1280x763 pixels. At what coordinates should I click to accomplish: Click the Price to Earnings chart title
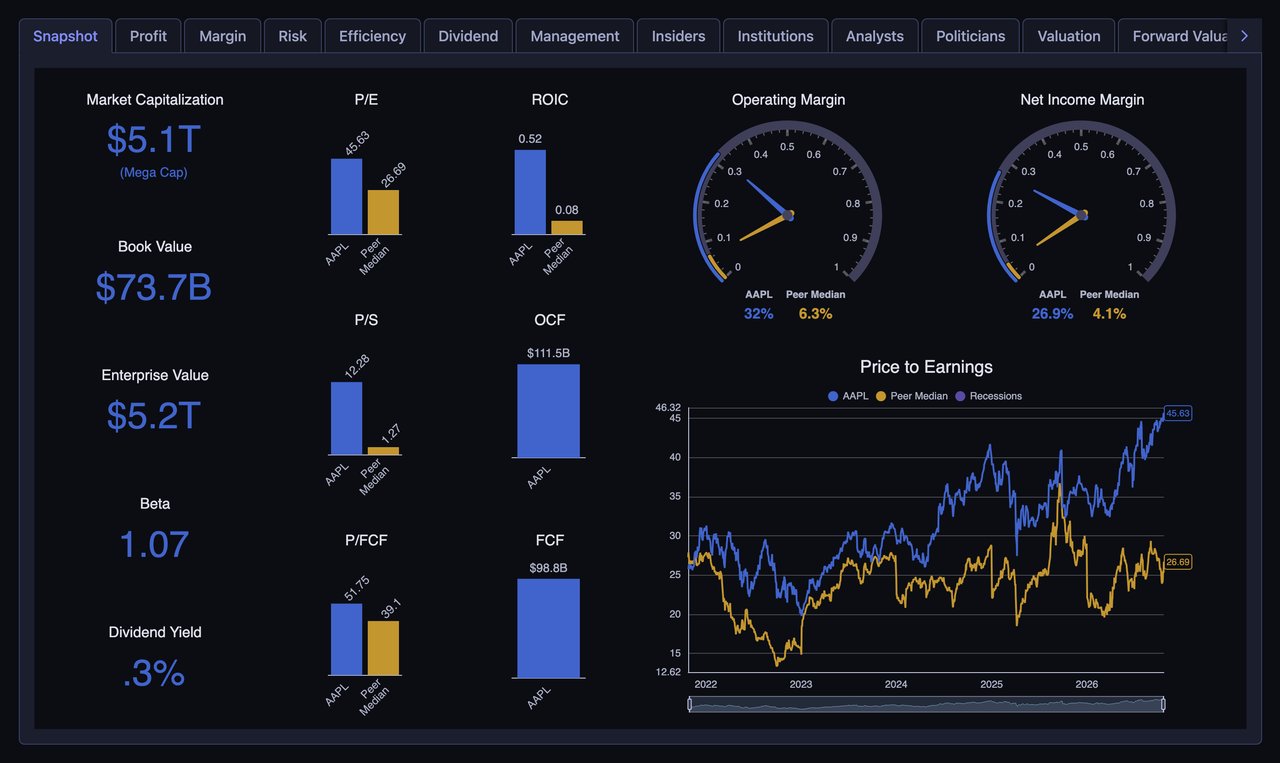(x=926, y=367)
